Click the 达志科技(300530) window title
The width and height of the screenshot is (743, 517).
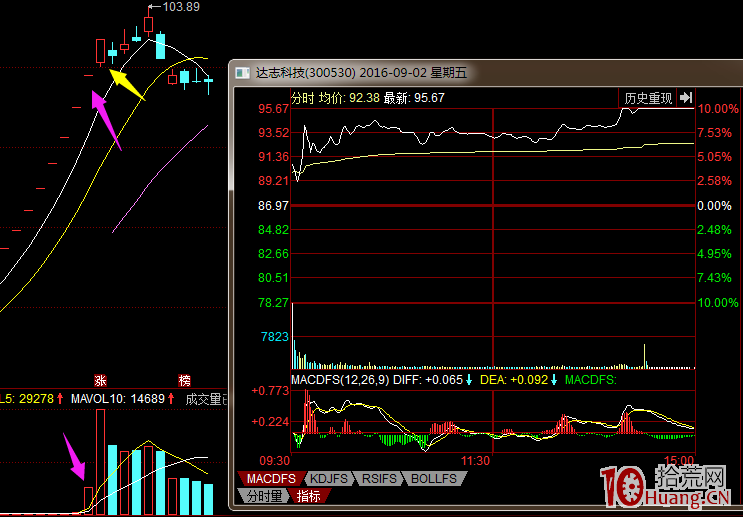(x=306, y=73)
